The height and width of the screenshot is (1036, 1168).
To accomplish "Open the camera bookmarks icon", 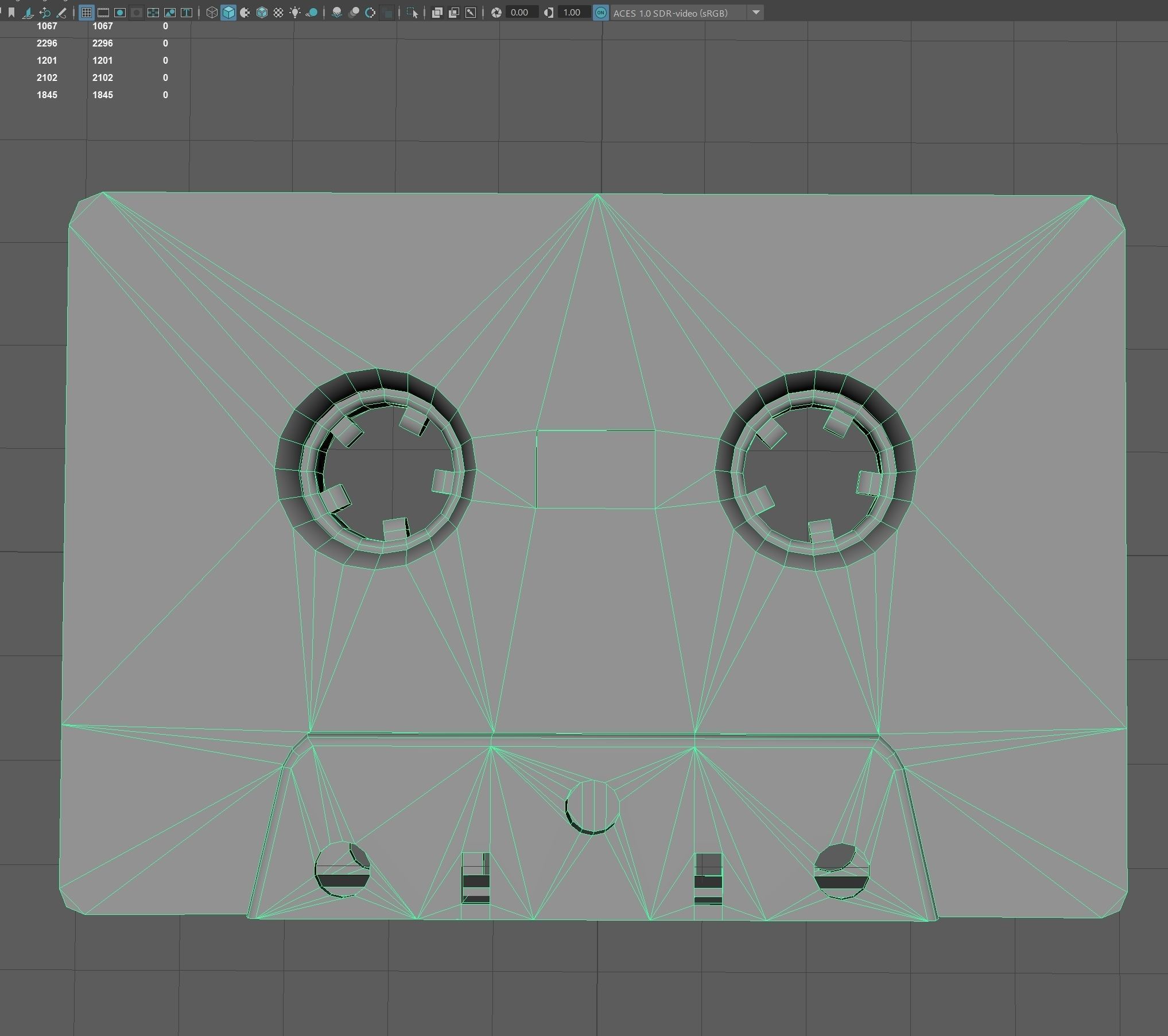I will point(11,12).
